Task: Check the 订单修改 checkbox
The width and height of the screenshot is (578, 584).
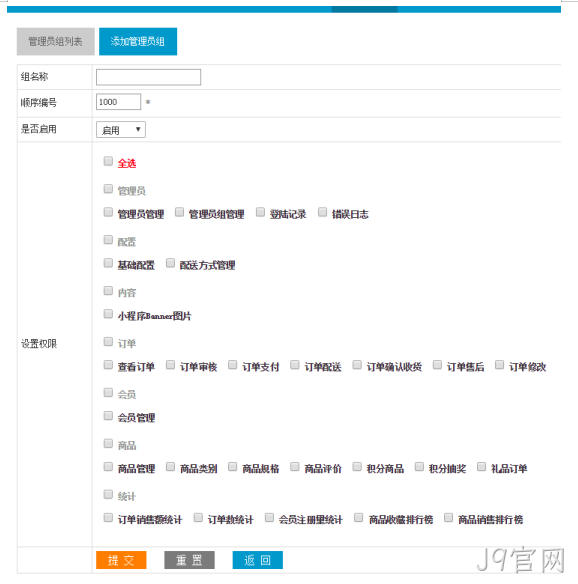Action: point(499,365)
